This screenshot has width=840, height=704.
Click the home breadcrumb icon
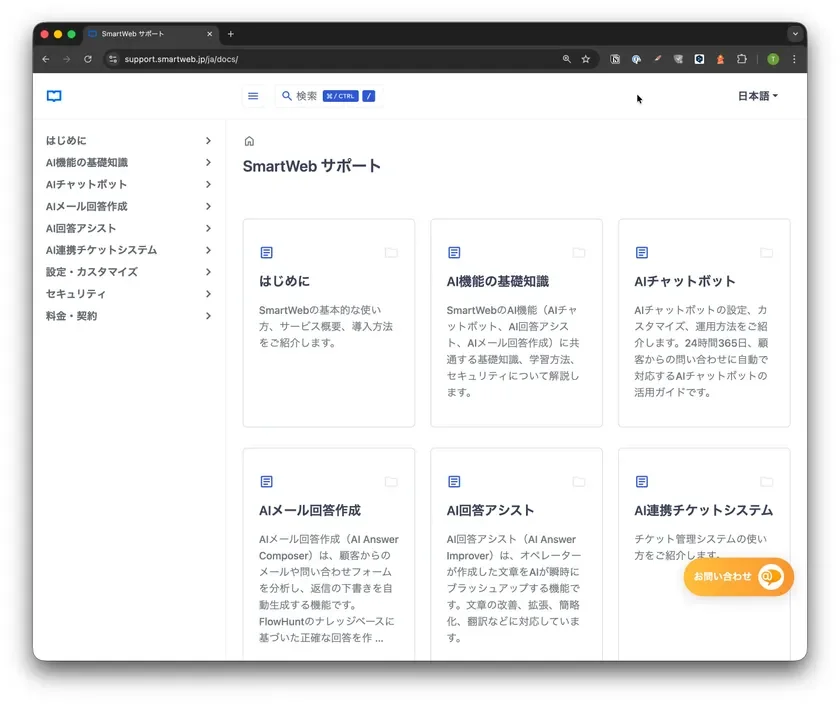[249, 141]
